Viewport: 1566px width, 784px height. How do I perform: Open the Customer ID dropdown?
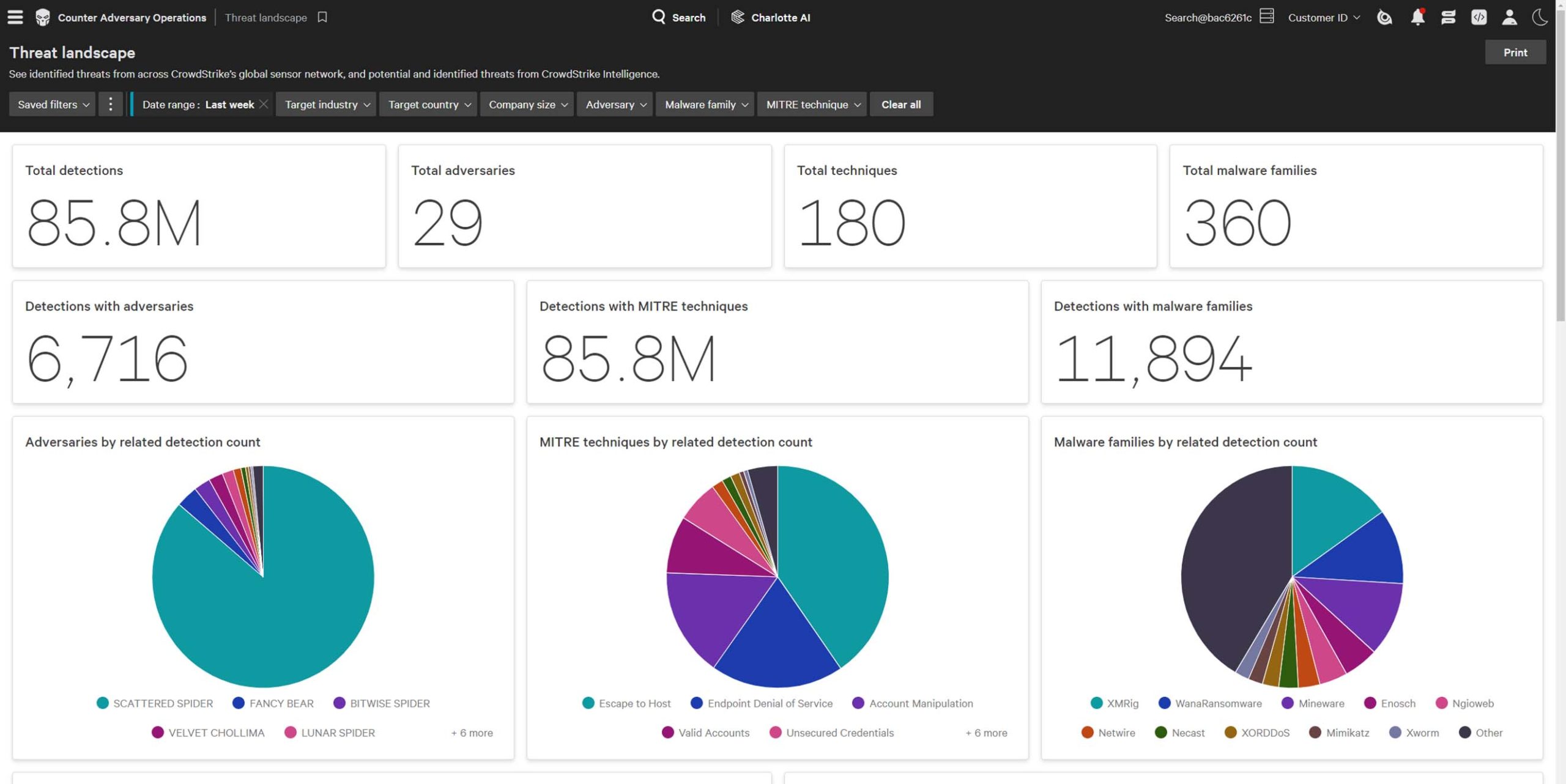click(x=1324, y=17)
